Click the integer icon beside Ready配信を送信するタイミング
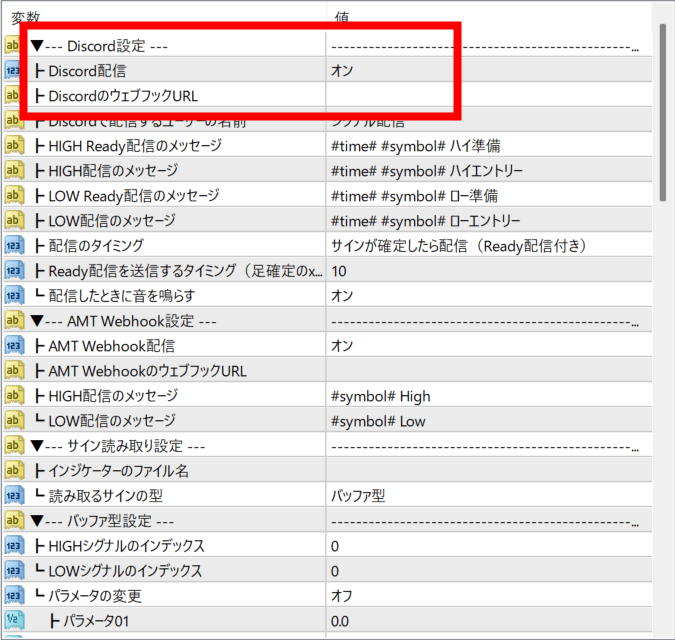Viewport: 675px width, 640px height. 14,270
